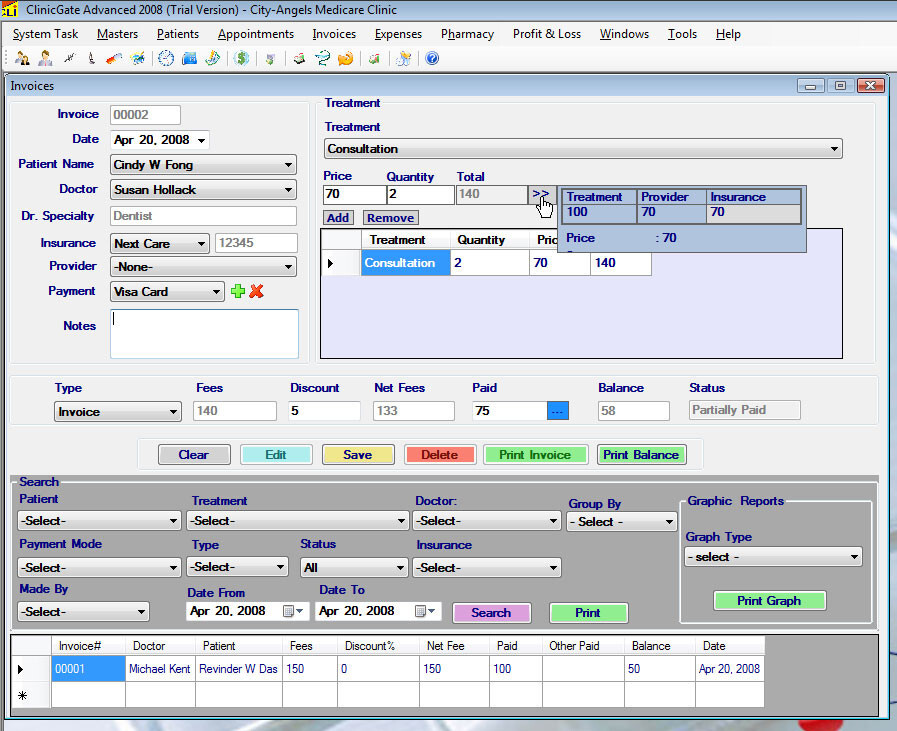
Task: Click the Price input field
Action: click(355, 194)
